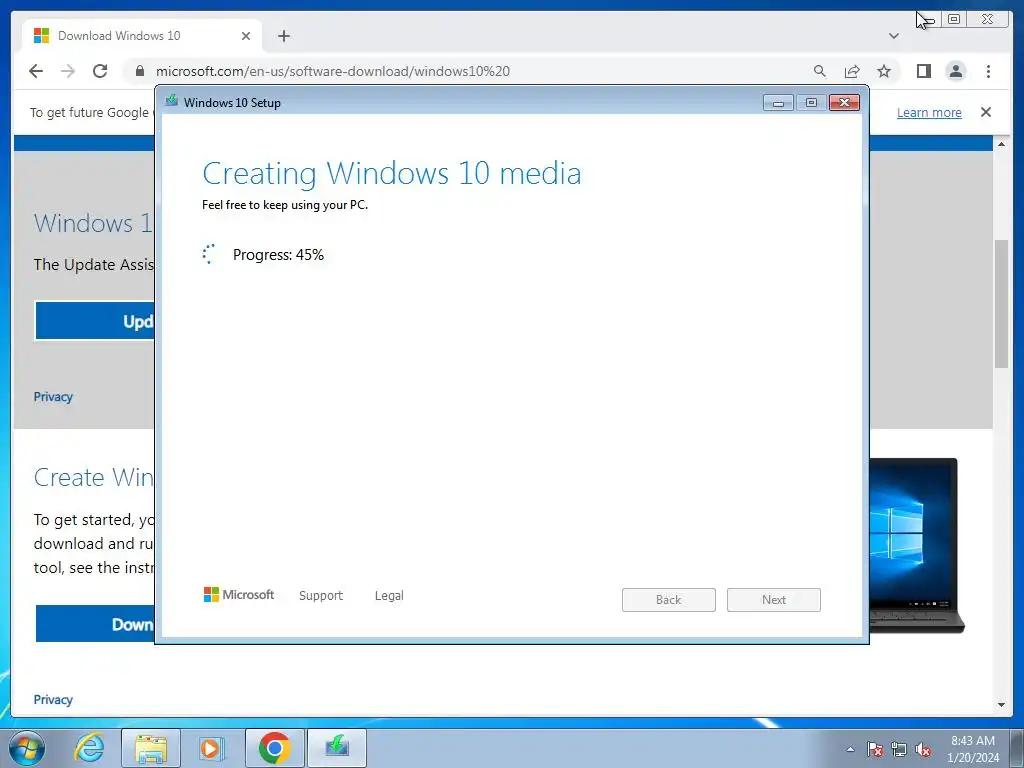
Task: Switch to Windows 10 Setup taskbar item
Action: click(337, 748)
